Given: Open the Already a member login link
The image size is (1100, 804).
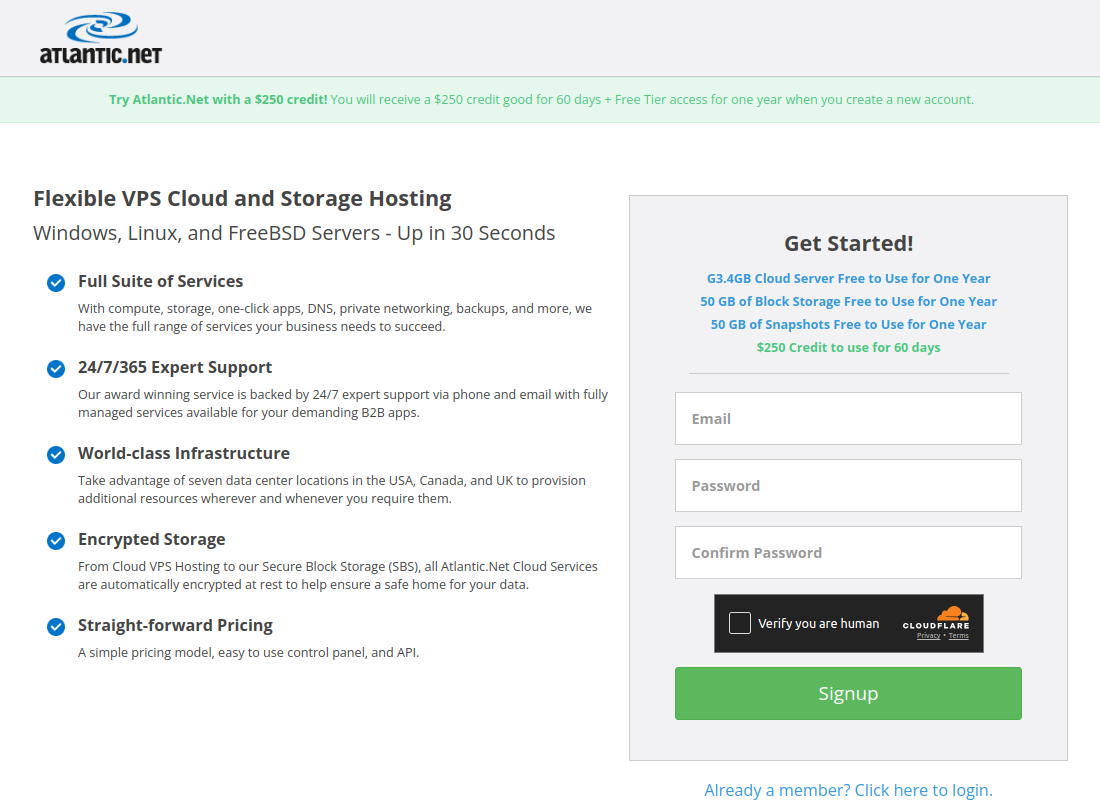Looking at the screenshot, I should pos(848,790).
